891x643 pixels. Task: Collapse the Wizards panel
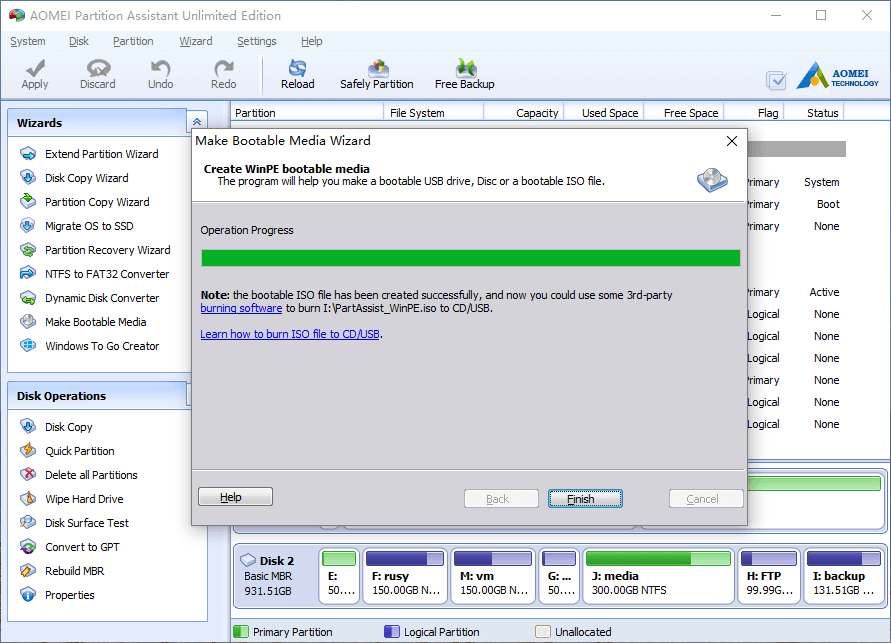[197, 122]
